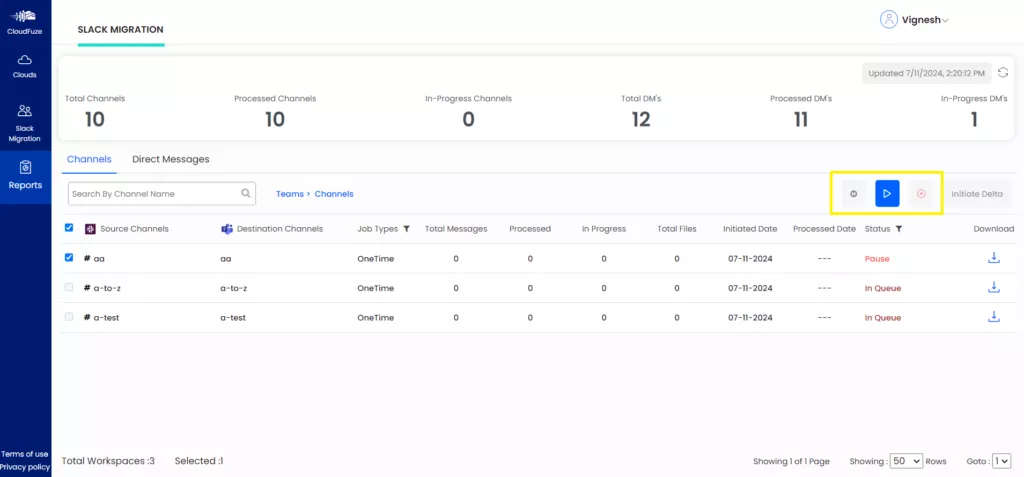Check the a-to-z channel checkbox

69,287
